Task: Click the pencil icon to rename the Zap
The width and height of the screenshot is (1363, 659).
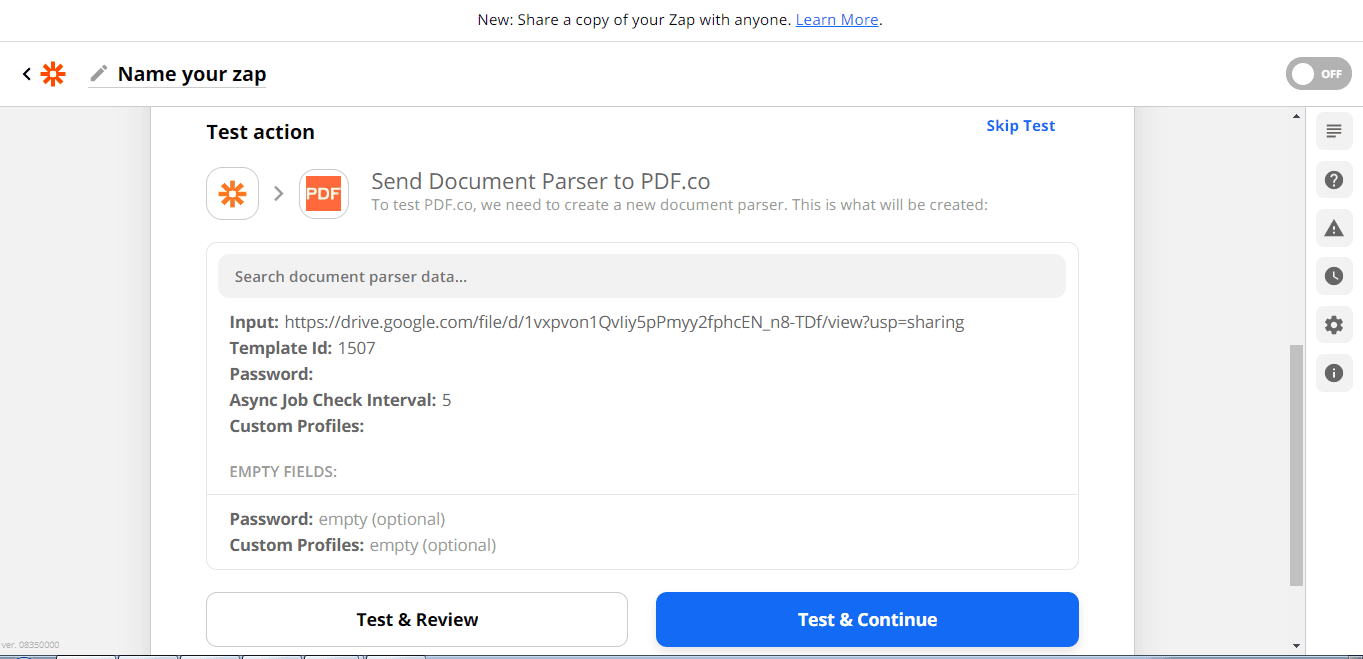Action: pos(96,73)
